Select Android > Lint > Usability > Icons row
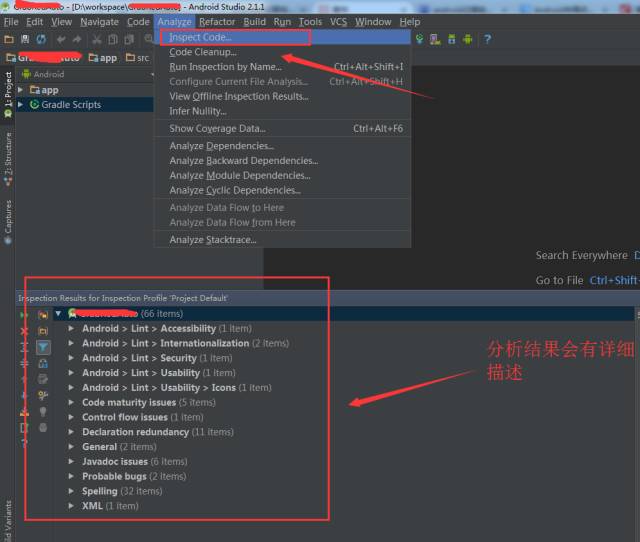Image resolution: width=640 pixels, height=542 pixels. tap(177, 388)
